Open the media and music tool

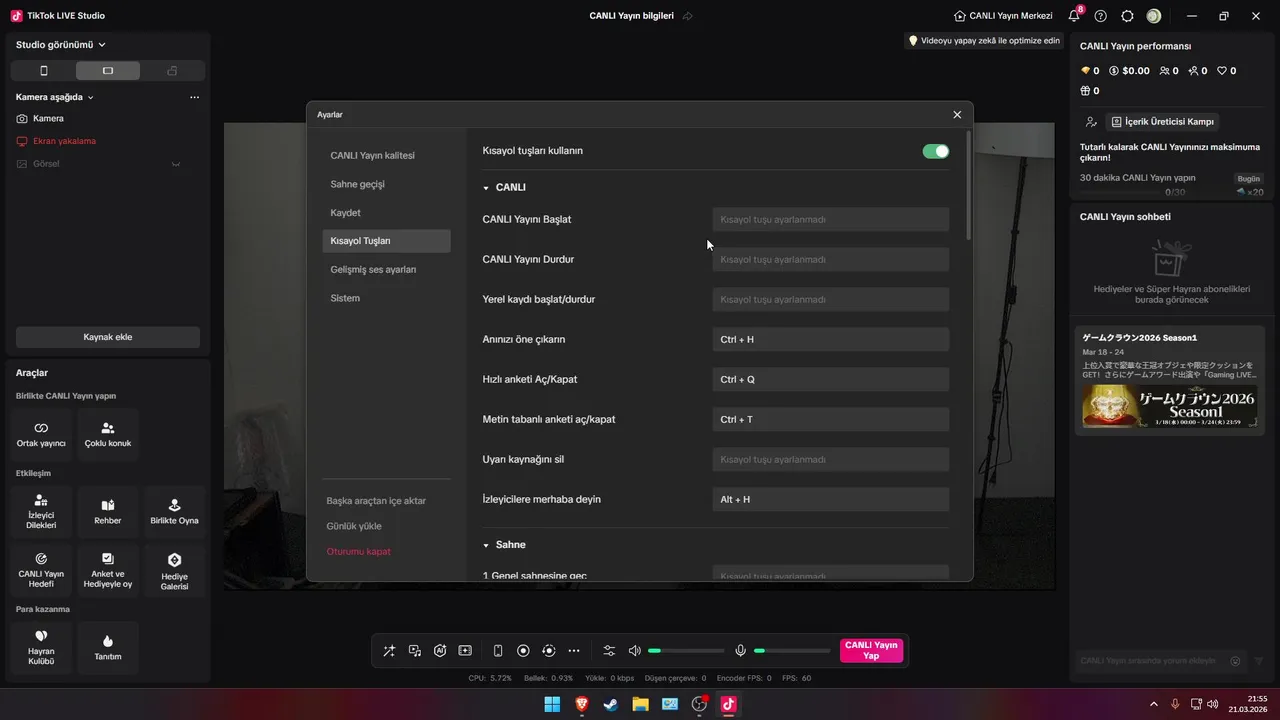pyautogui.click(x=415, y=650)
